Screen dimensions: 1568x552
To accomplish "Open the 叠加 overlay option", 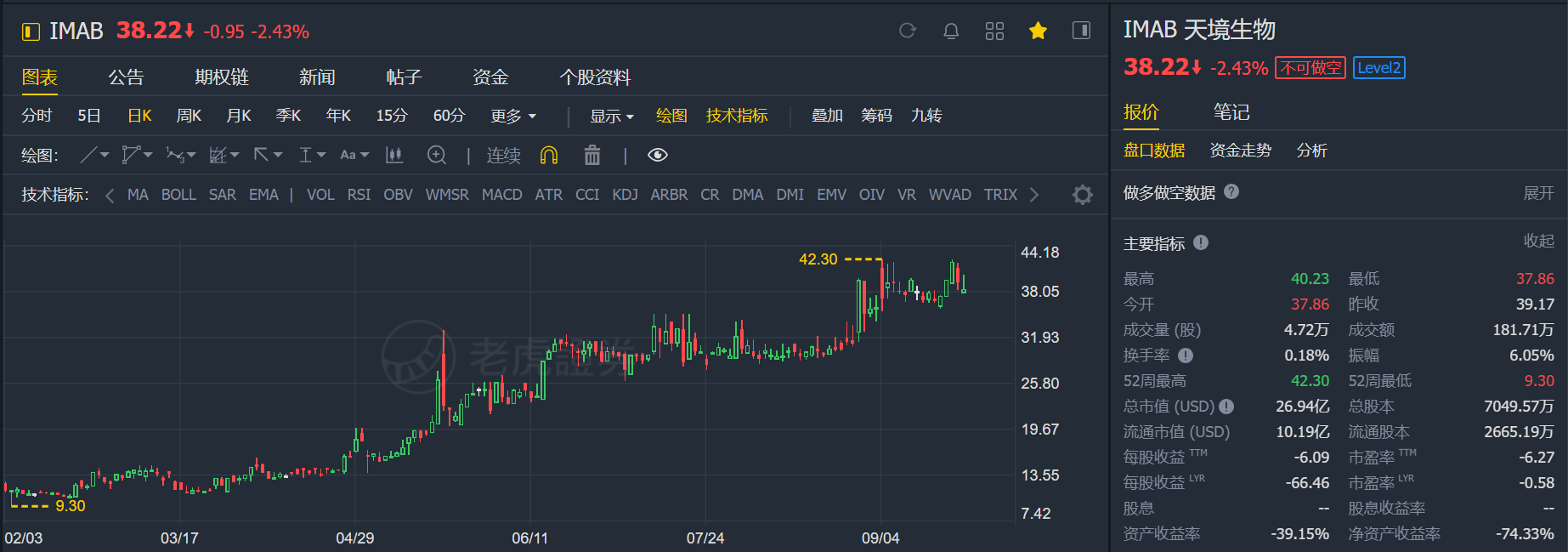I will 827,116.
